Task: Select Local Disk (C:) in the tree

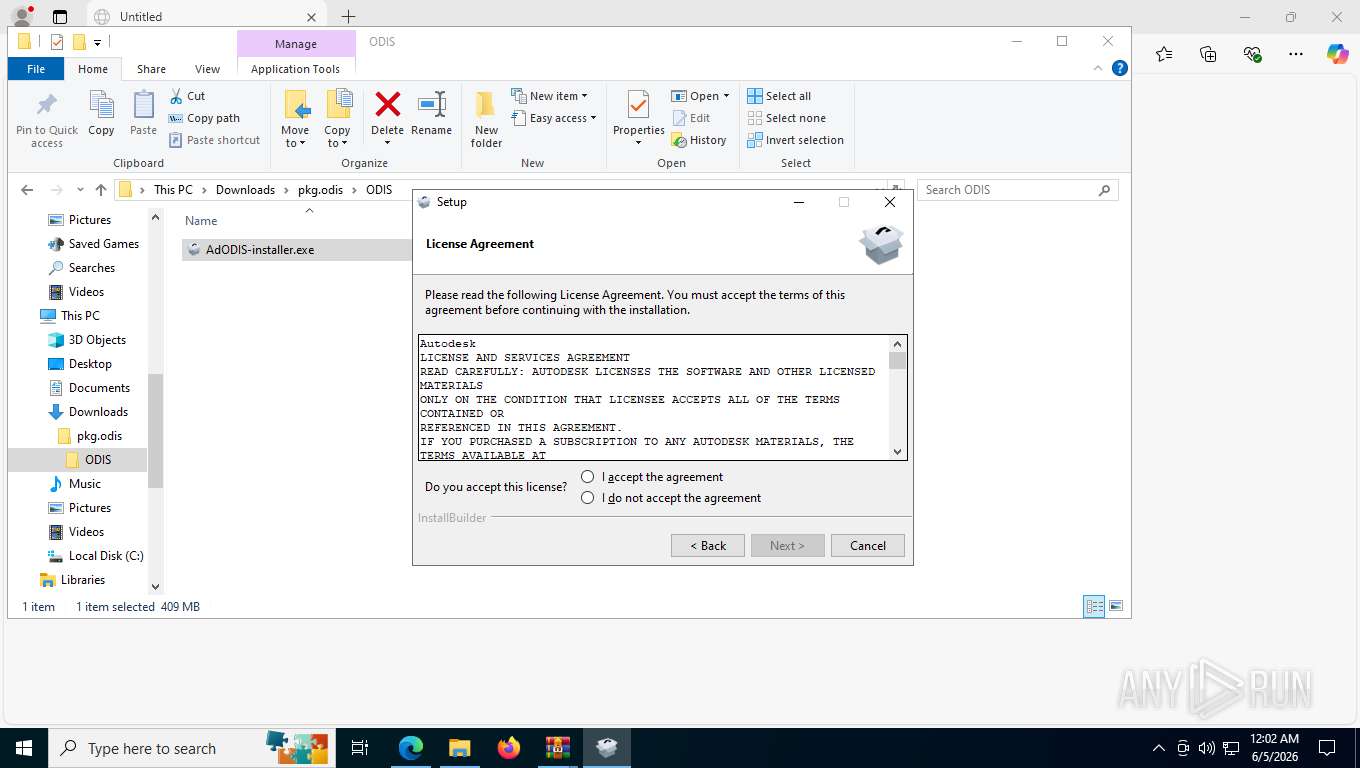Action: click(x=106, y=556)
